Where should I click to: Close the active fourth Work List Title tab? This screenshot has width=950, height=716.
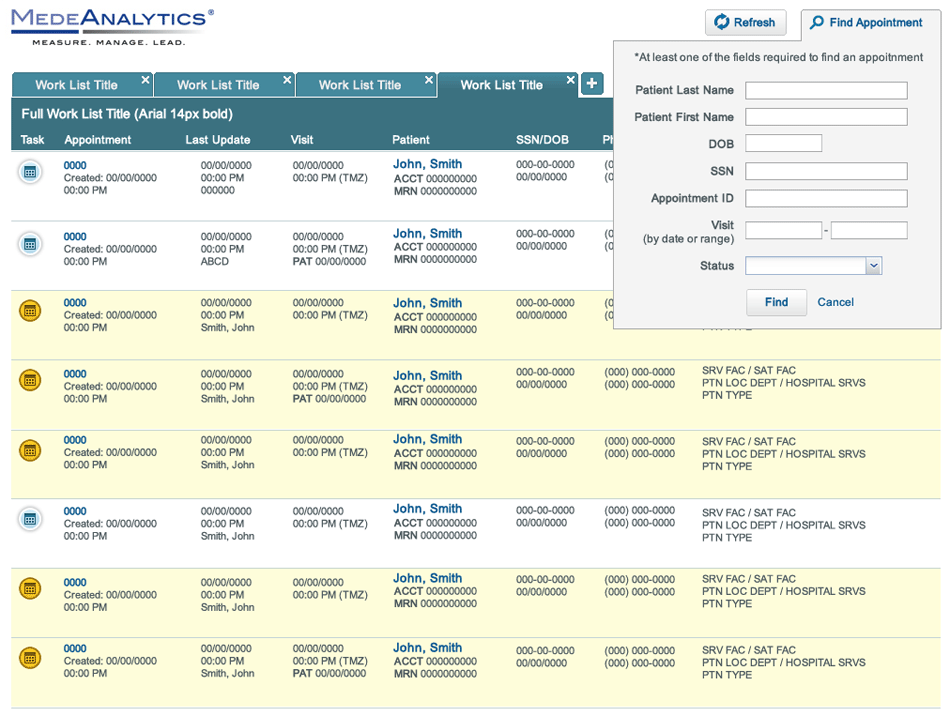tap(571, 80)
